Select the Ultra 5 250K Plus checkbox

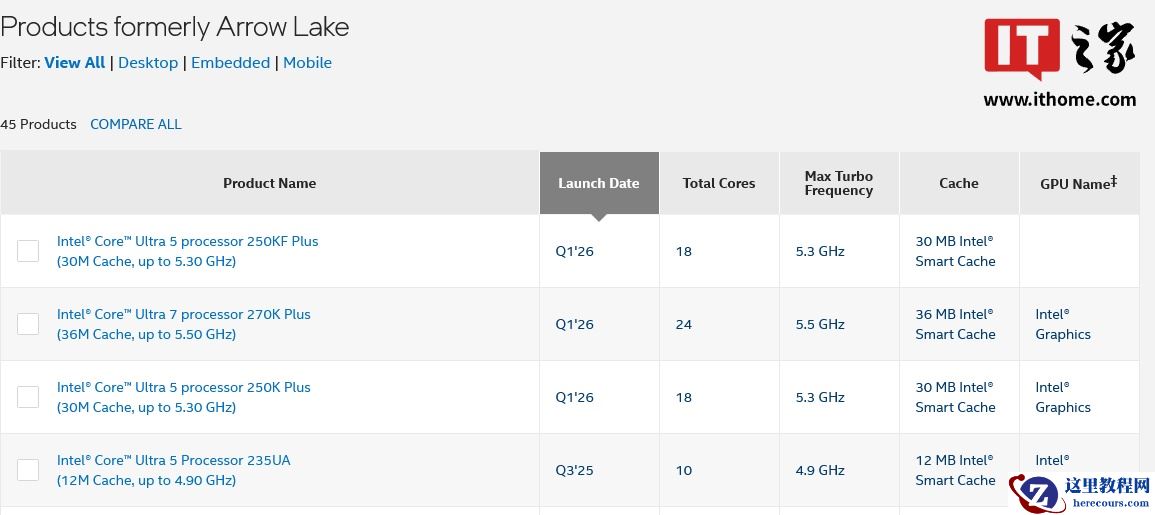point(28,397)
